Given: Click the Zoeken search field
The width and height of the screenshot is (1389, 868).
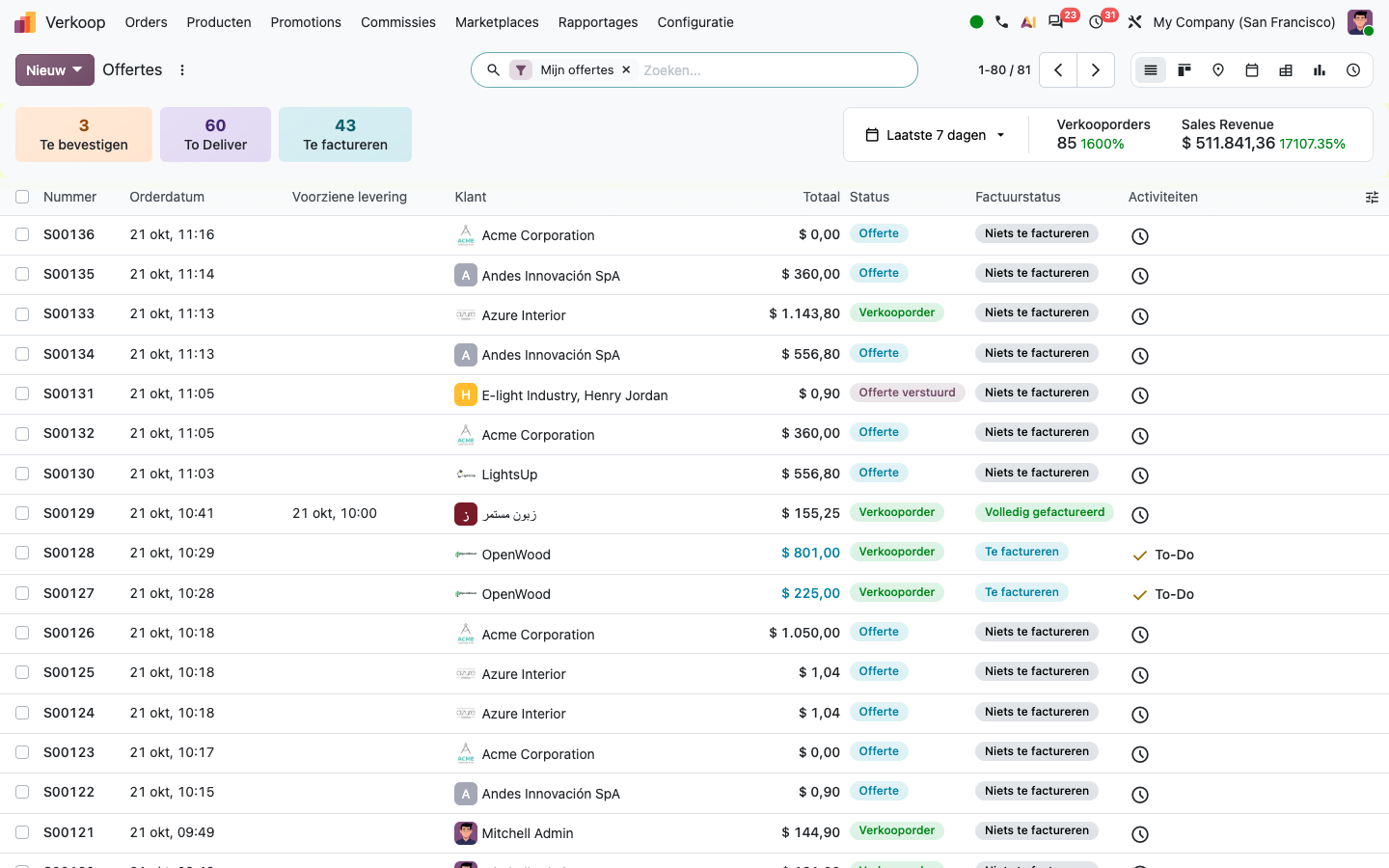Looking at the screenshot, I should coord(772,70).
